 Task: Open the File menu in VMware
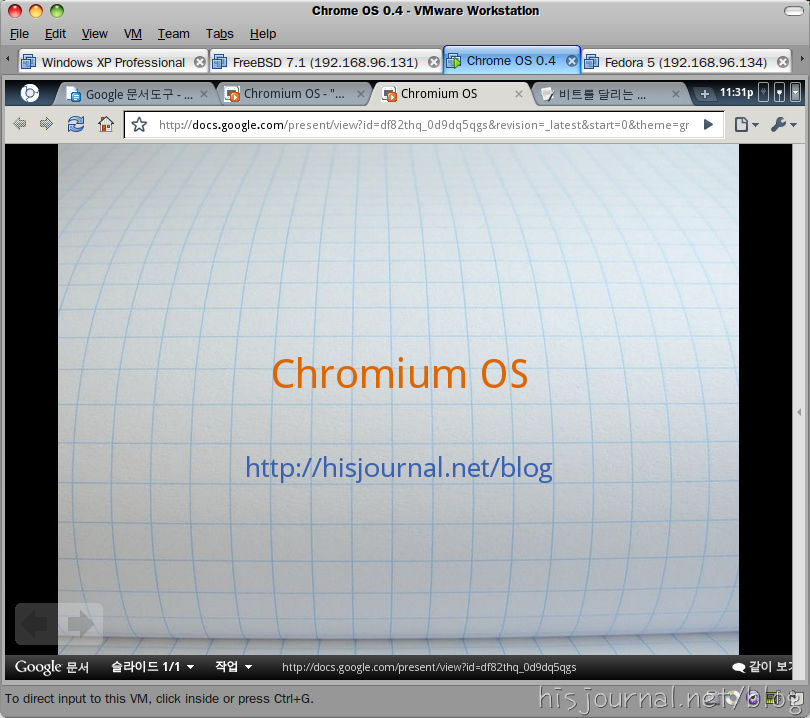click(x=19, y=34)
